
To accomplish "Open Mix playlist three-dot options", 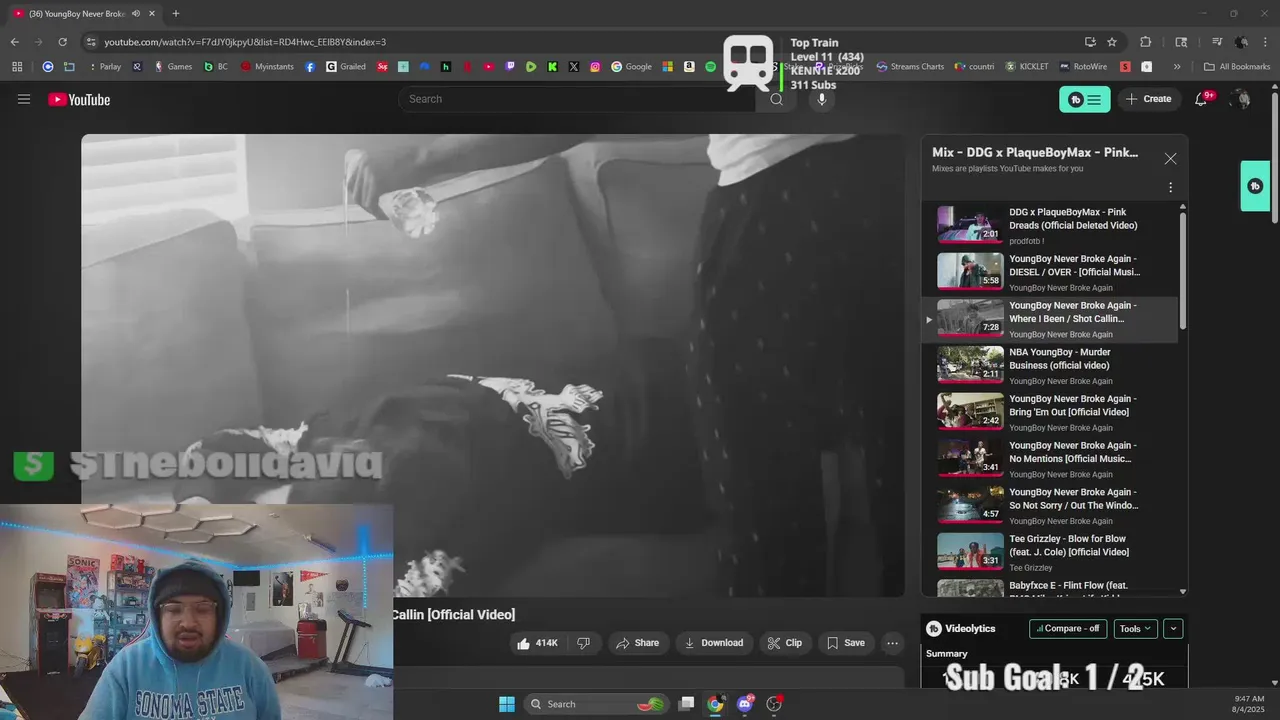I will pos(1170,187).
